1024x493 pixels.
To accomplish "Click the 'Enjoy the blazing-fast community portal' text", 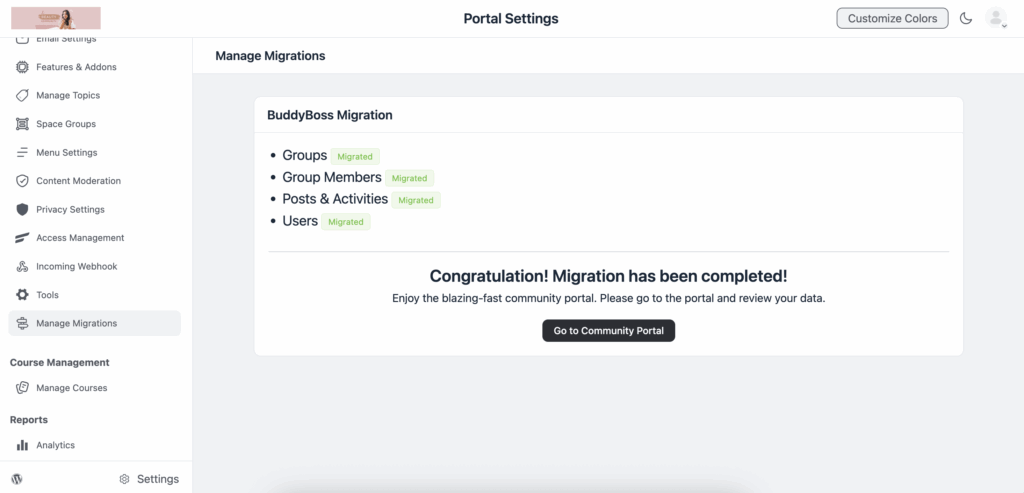I will [x=609, y=299].
